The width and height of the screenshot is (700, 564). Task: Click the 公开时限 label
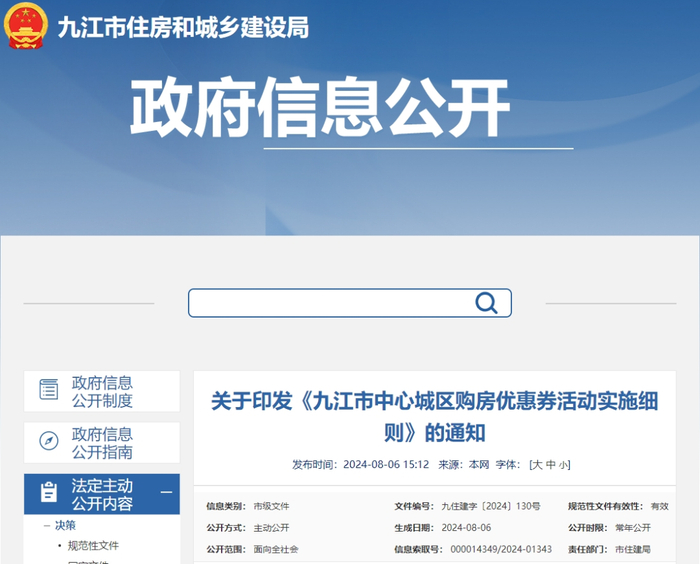pos(588,528)
